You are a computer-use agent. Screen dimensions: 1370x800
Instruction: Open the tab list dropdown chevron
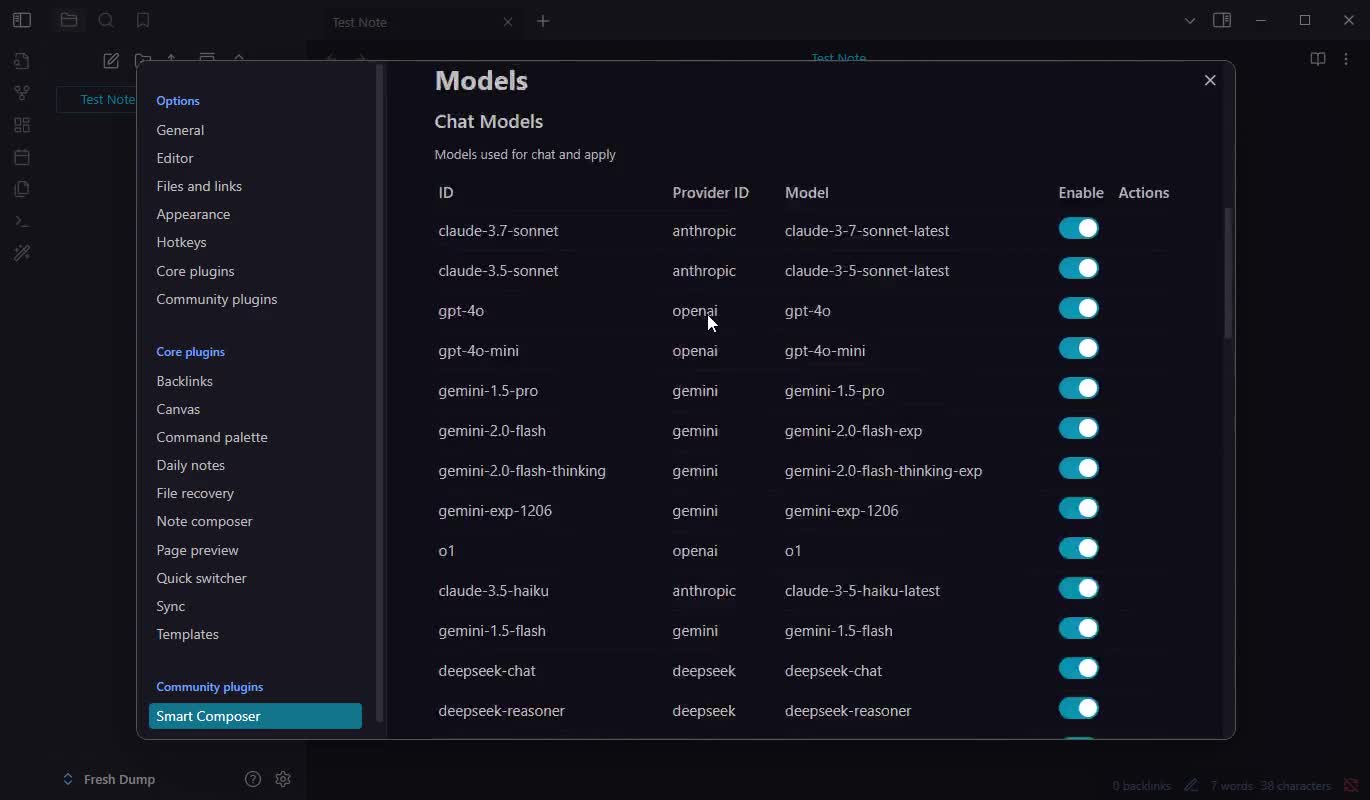(x=1190, y=20)
